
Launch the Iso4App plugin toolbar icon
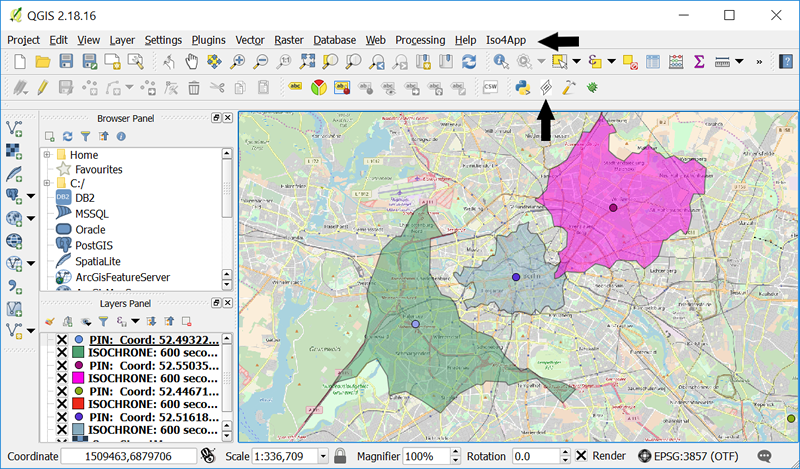click(546, 88)
